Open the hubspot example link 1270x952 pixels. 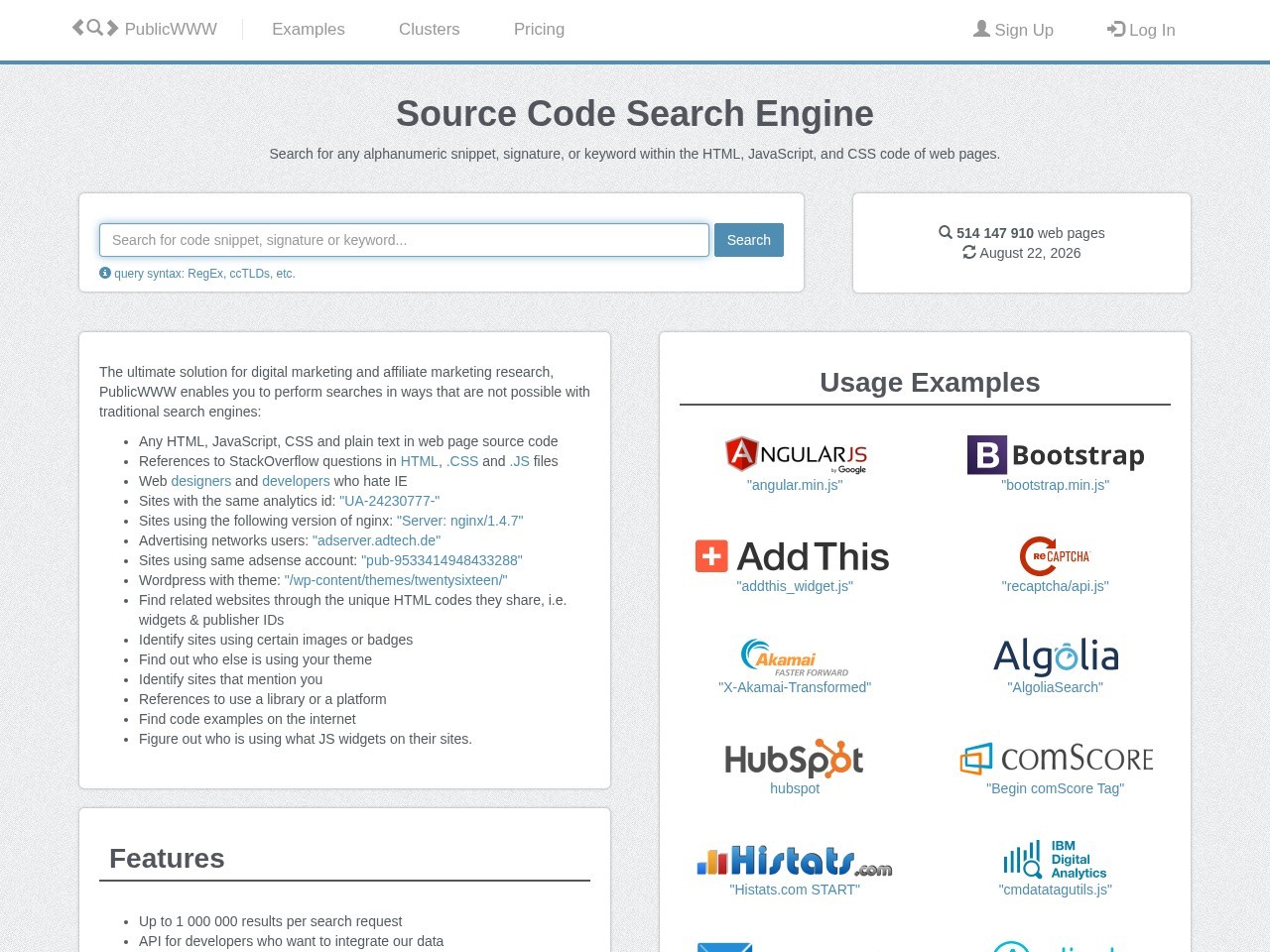point(795,788)
